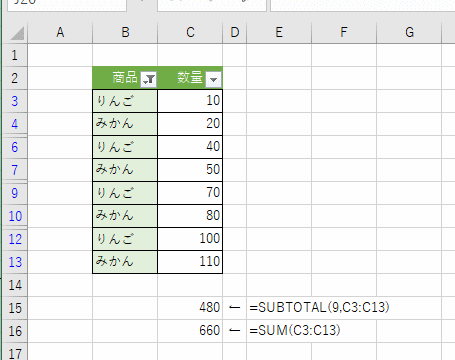455x360 pixels.
Task: Select row 16 header
Action: [14, 331]
